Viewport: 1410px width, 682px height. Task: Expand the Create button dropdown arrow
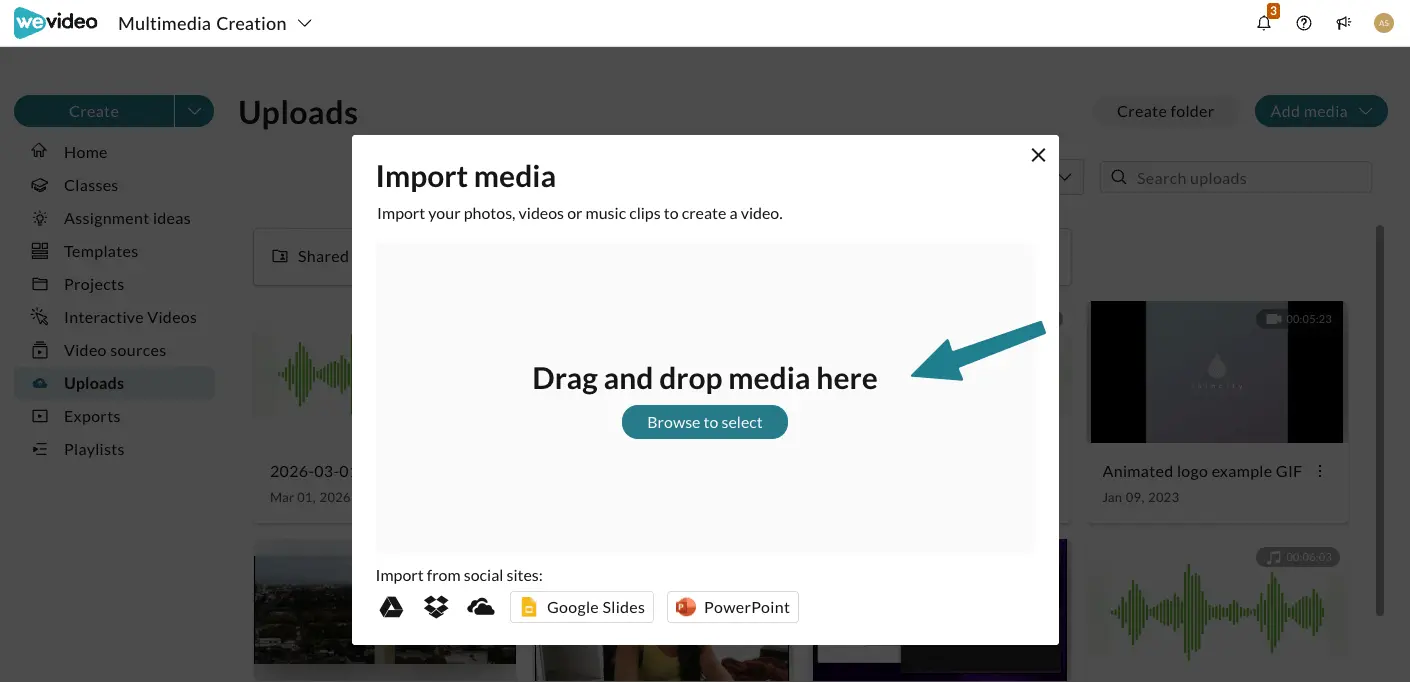click(x=194, y=111)
